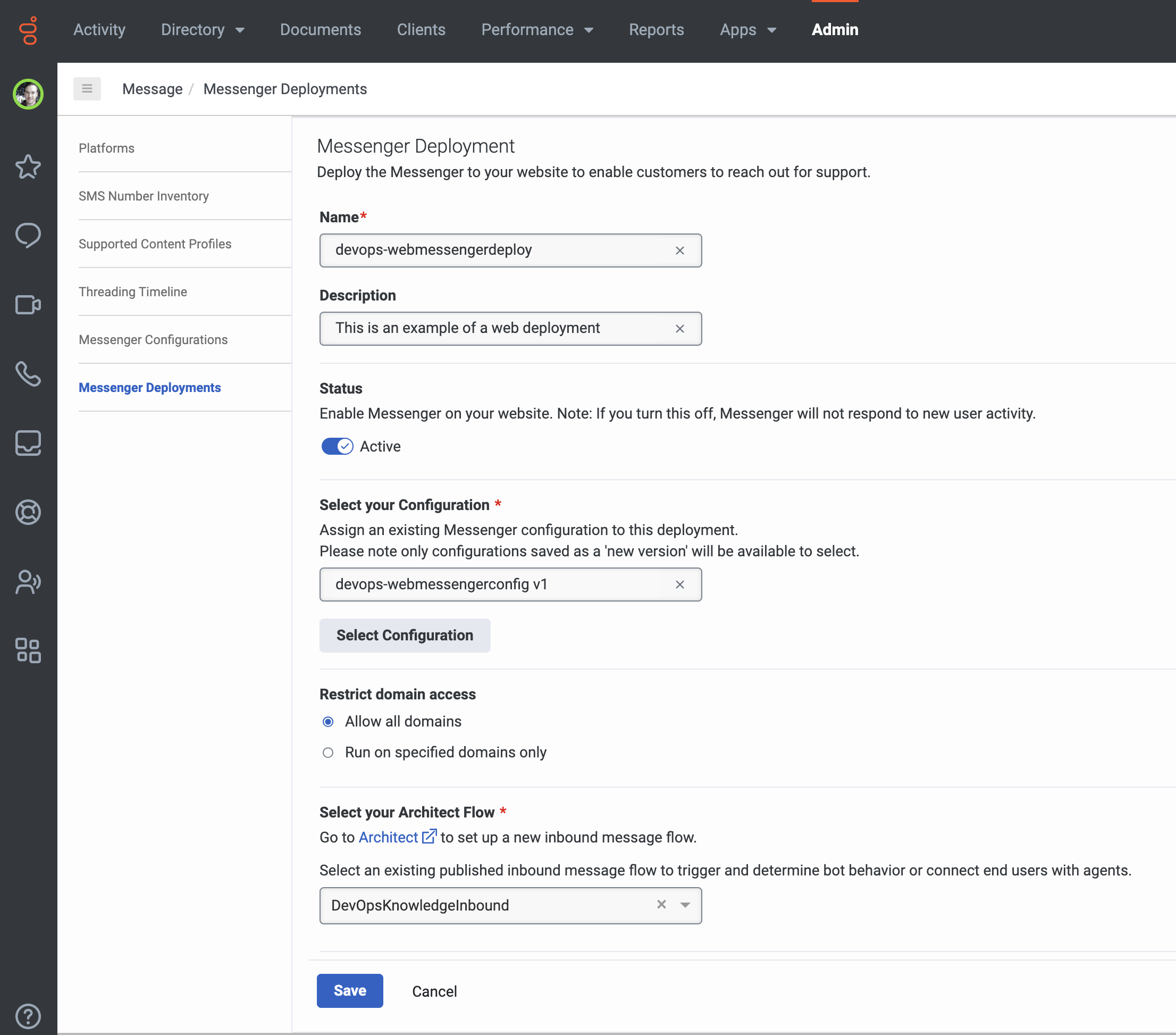
Task: Open the Reports menu item
Action: click(x=657, y=30)
